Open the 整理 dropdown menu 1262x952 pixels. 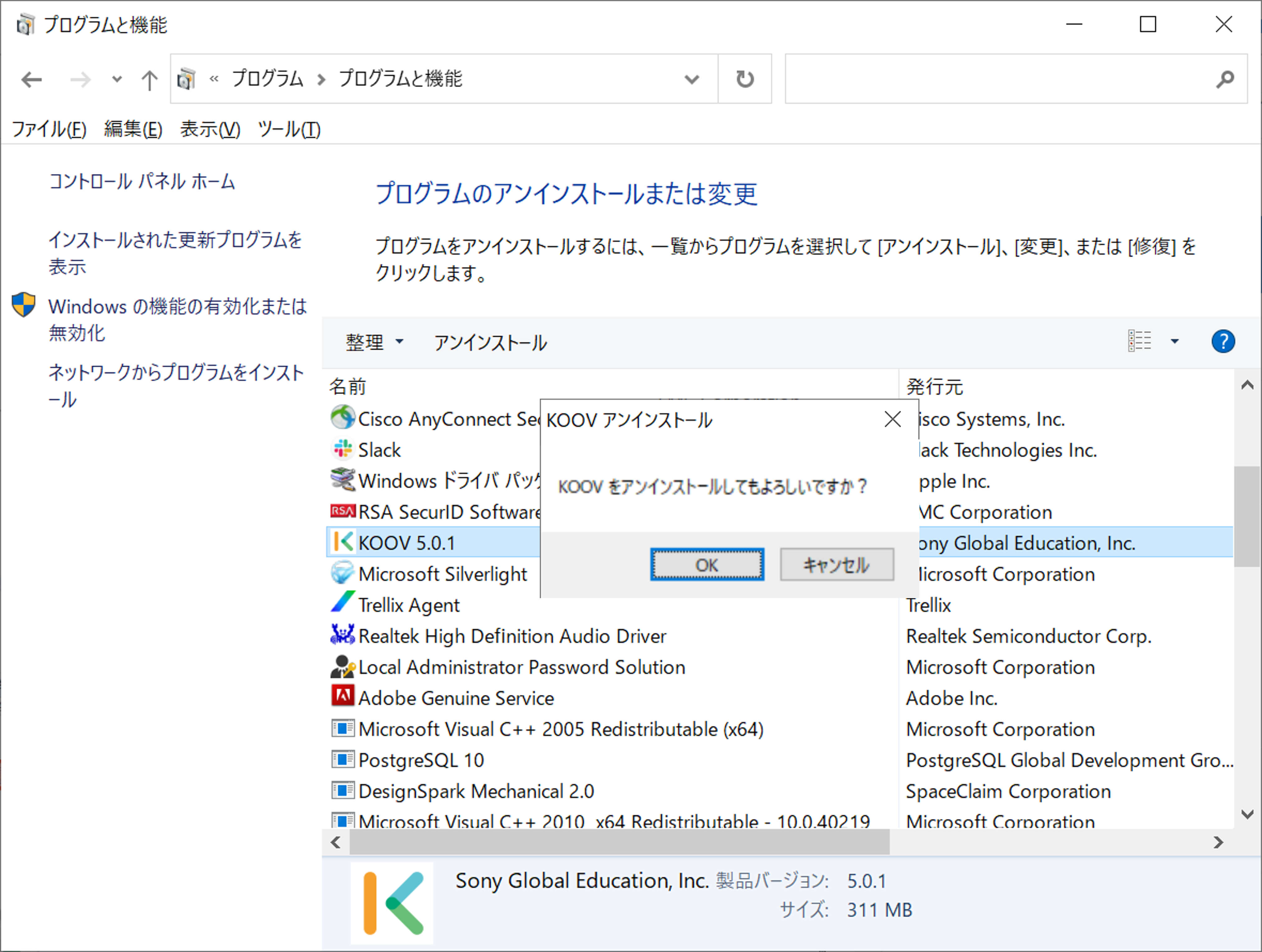pyautogui.click(x=374, y=342)
